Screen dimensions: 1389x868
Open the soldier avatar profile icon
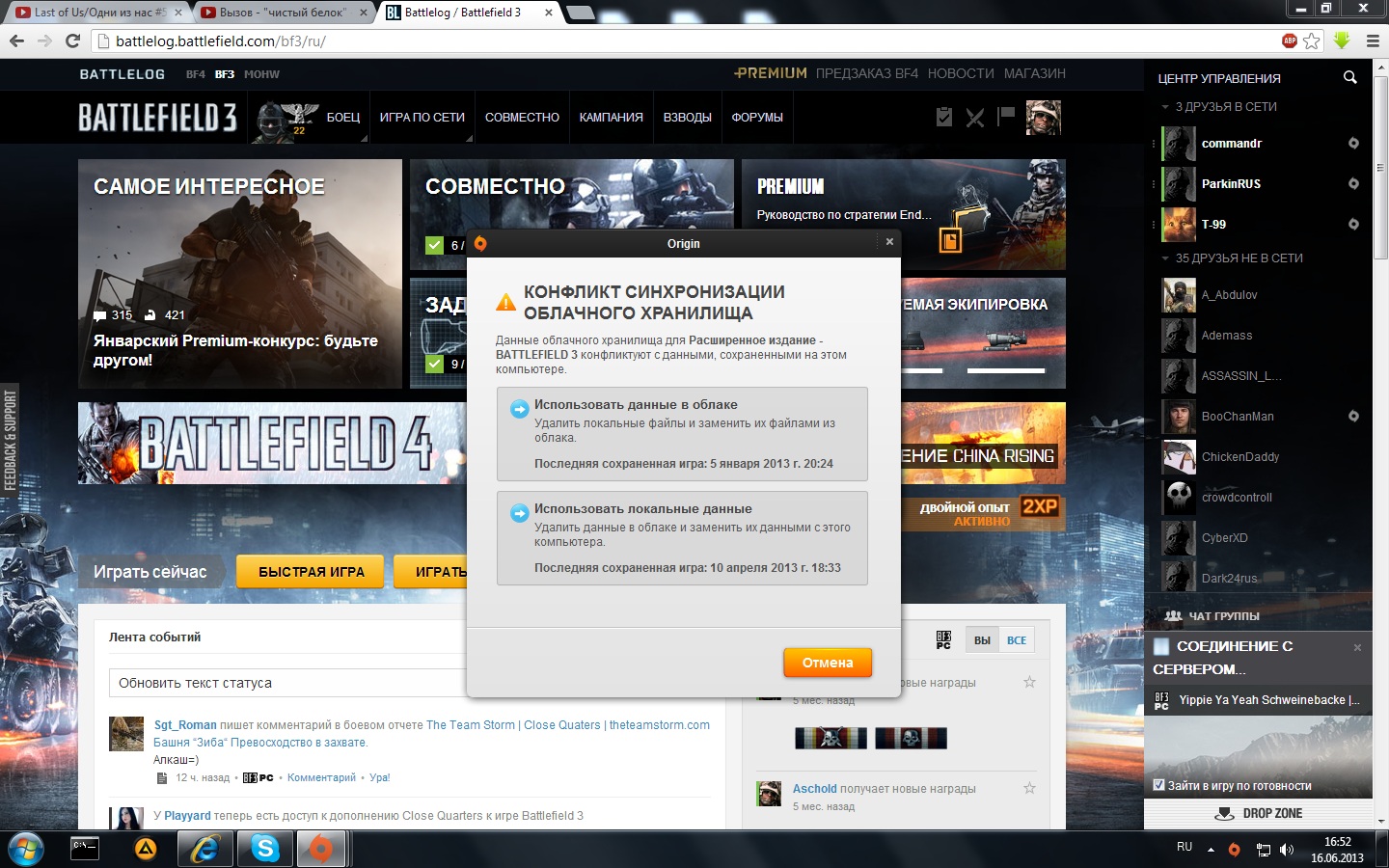1043,118
